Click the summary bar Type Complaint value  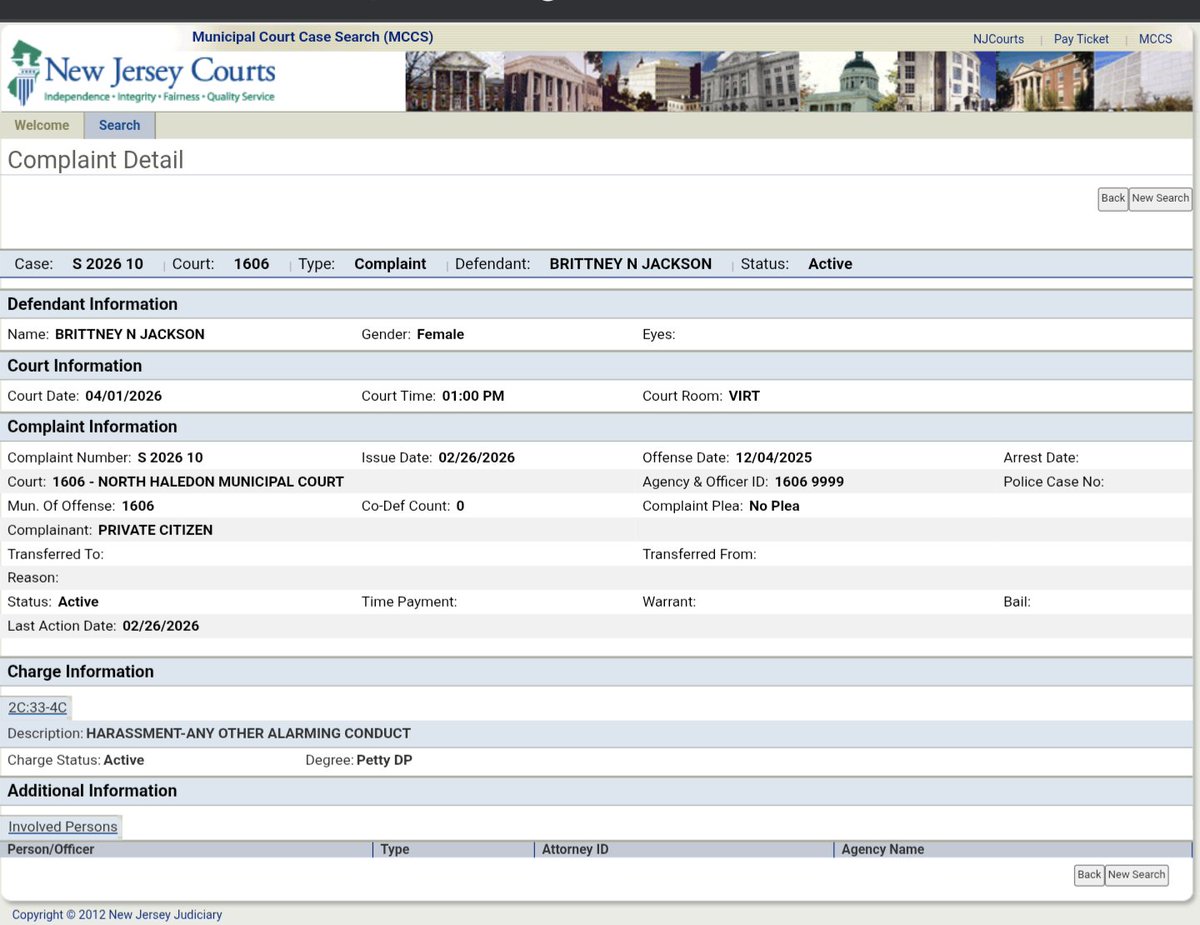[390, 264]
